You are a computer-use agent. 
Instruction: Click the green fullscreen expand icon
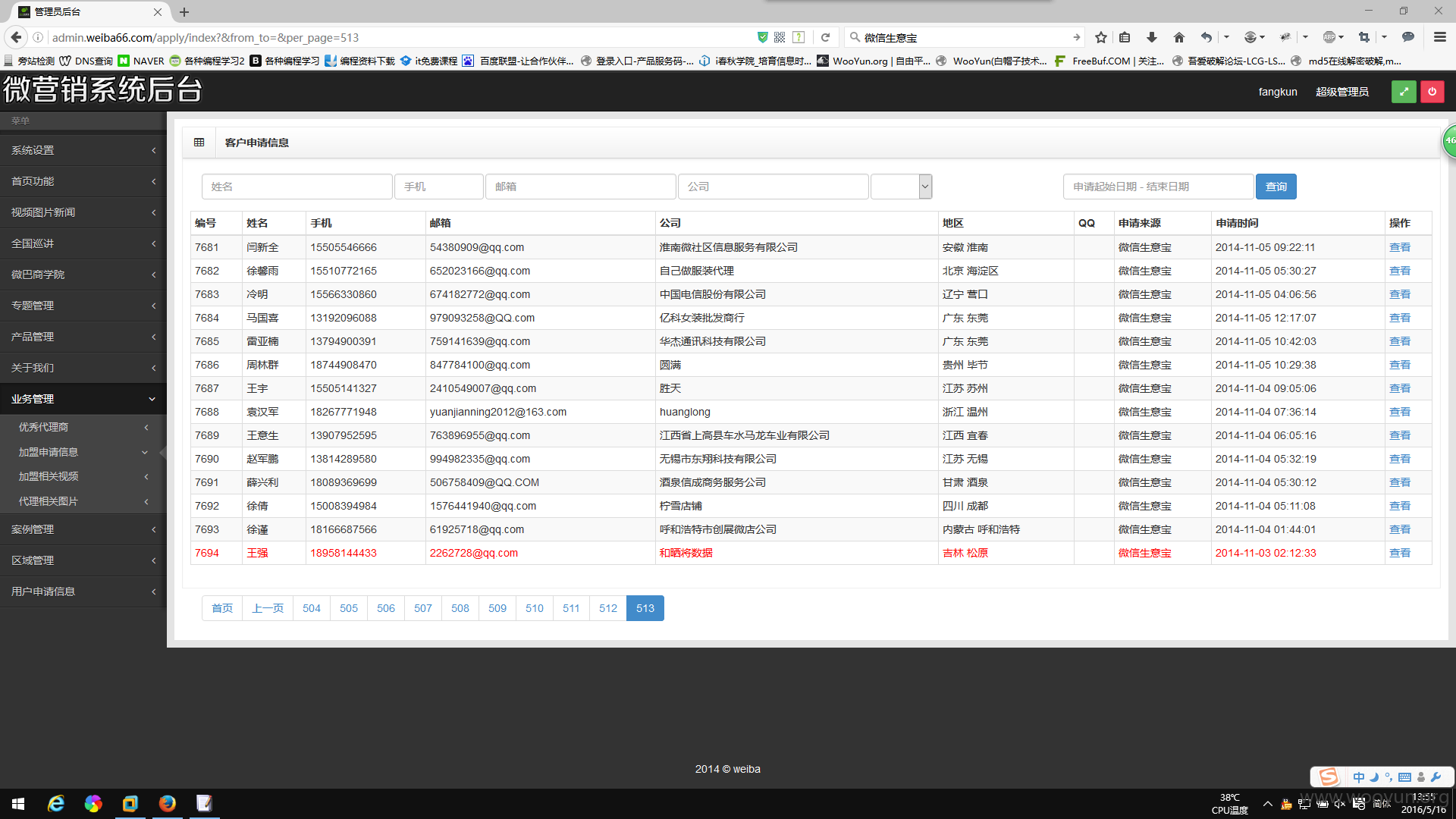(1404, 92)
